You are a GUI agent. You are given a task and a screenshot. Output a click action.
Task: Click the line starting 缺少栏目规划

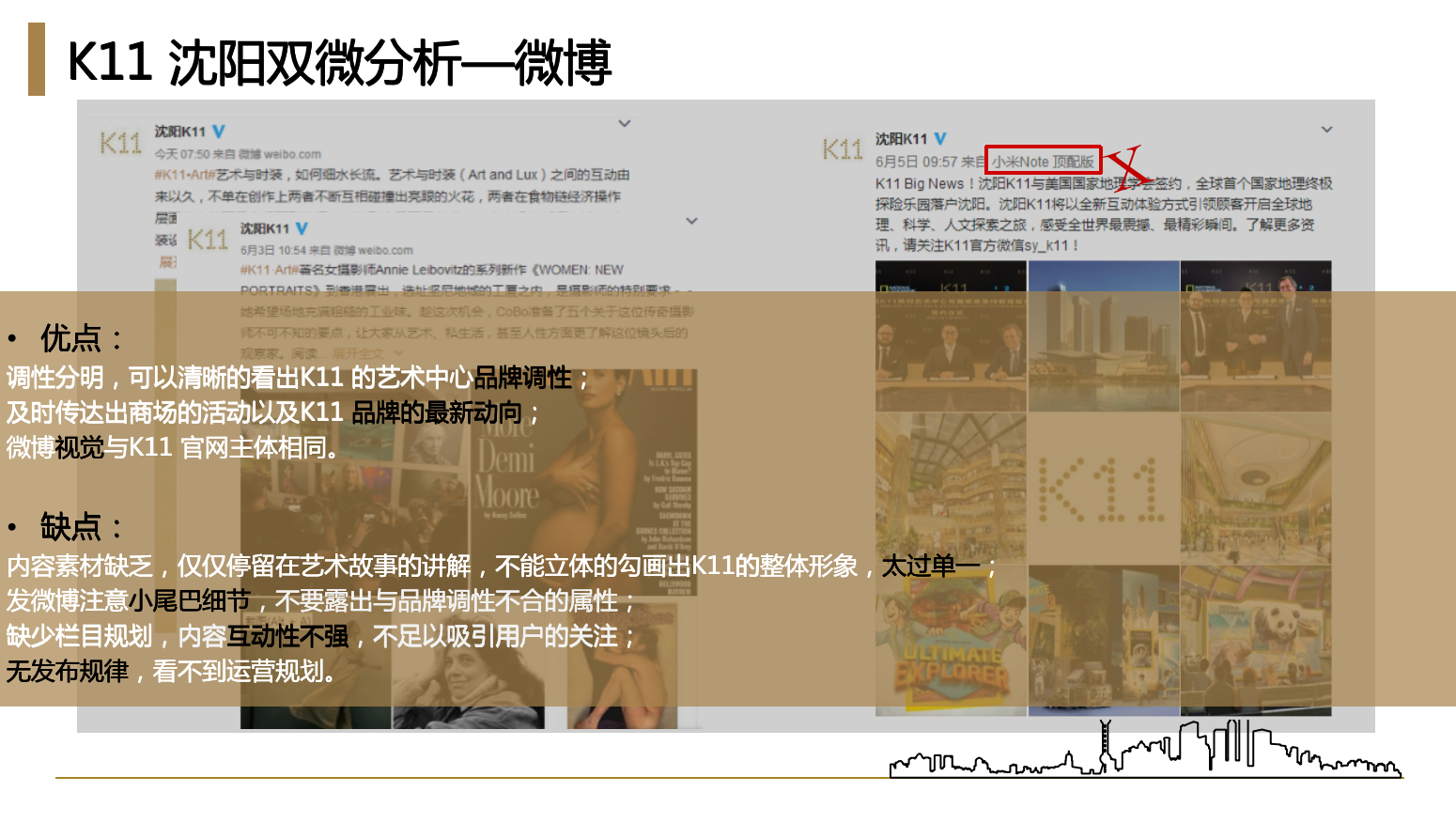click(x=322, y=636)
